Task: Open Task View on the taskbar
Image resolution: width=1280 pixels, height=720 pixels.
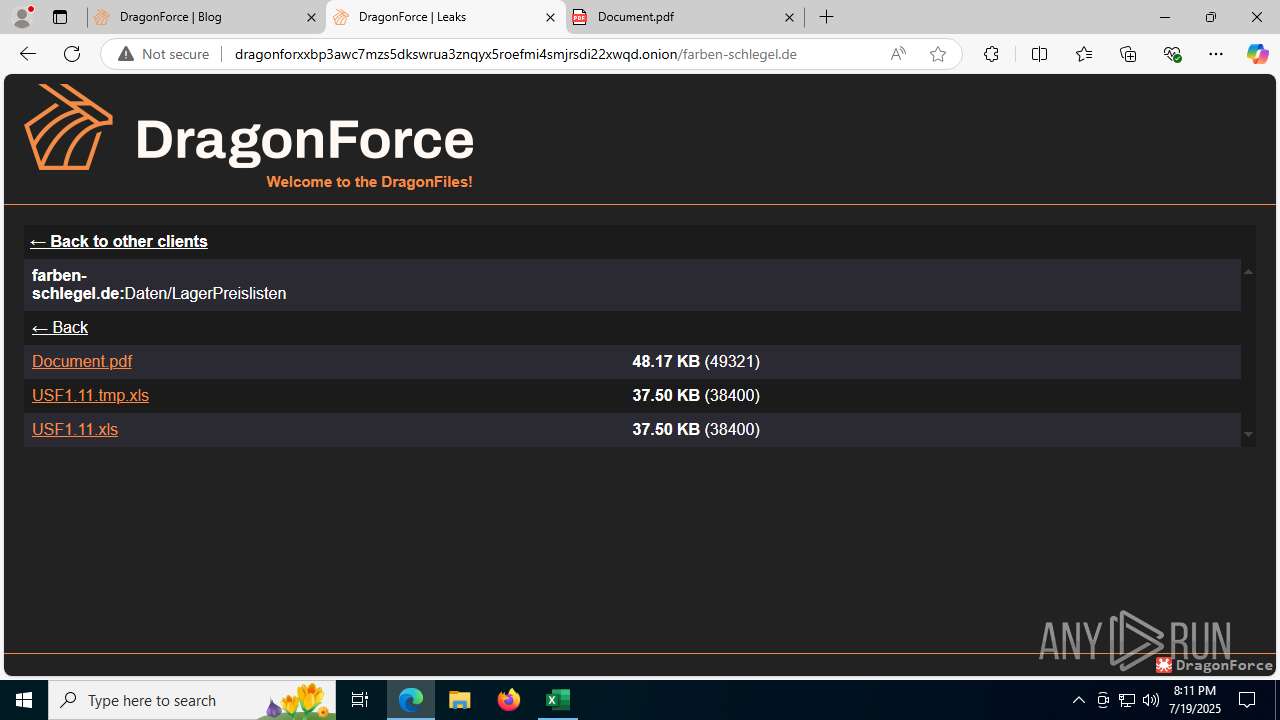Action: tap(360, 700)
